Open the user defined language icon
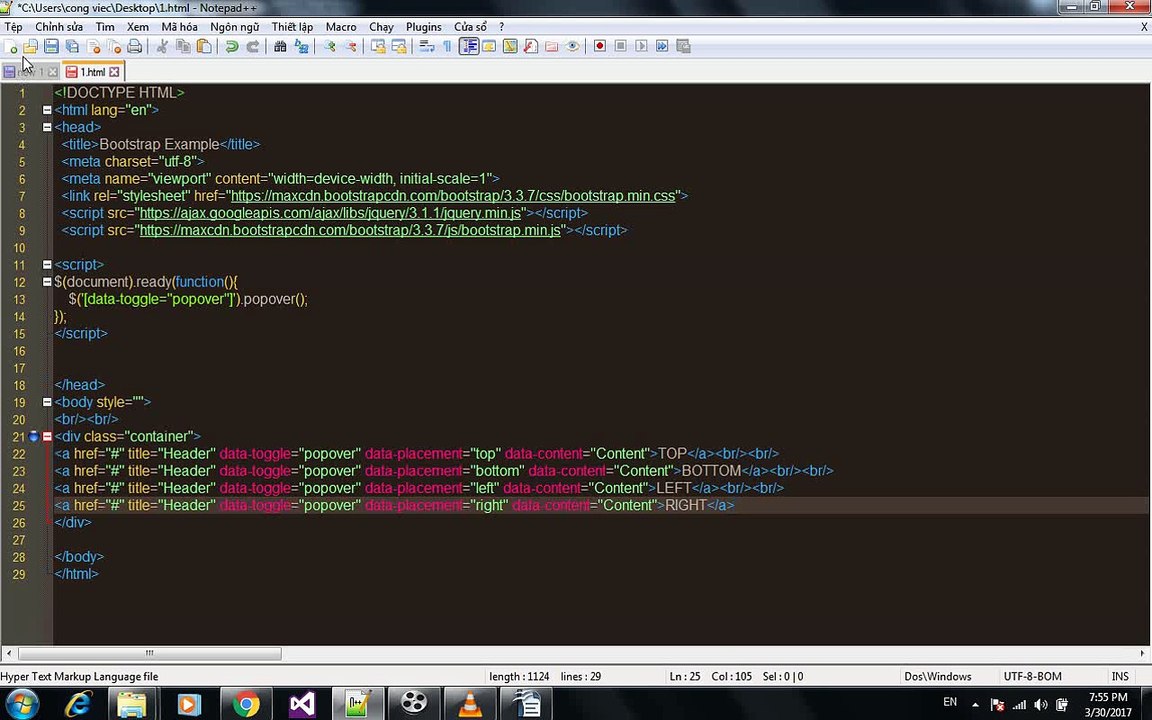 [x=489, y=46]
